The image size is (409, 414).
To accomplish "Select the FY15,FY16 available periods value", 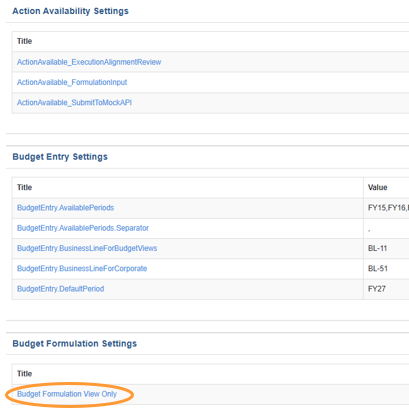I will 388,208.
